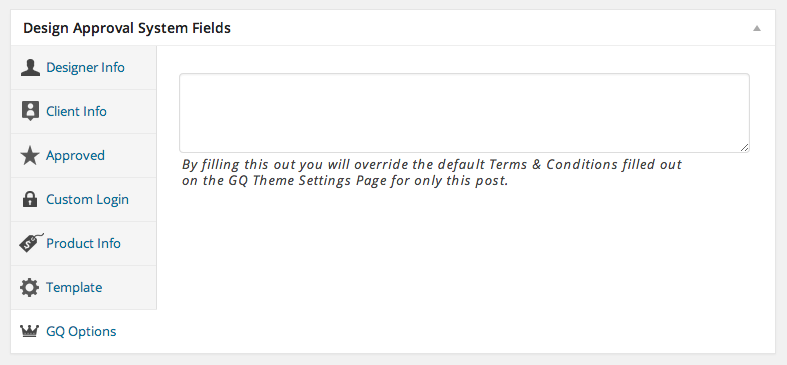The height and width of the screenshot is (365, 787).
Task: Click the Custom Login padlock icon
Action: pos(30,199)
